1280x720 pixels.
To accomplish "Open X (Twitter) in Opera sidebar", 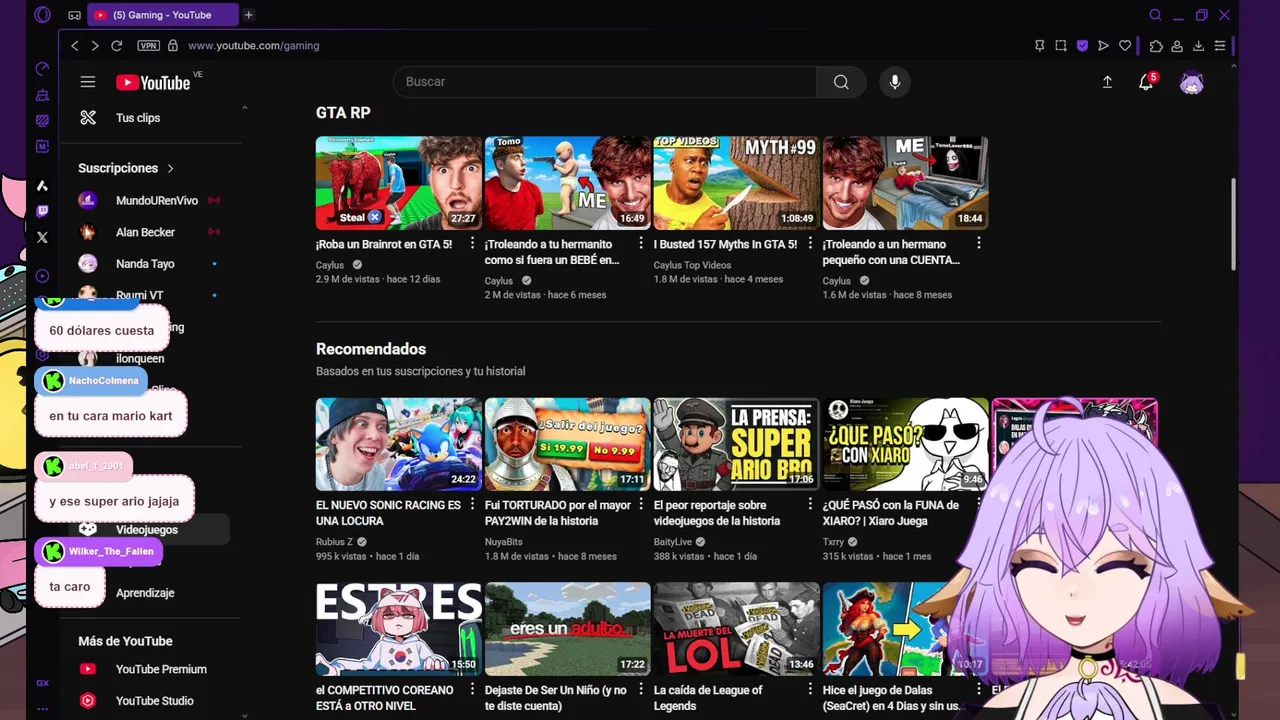I will pos(42,238).
